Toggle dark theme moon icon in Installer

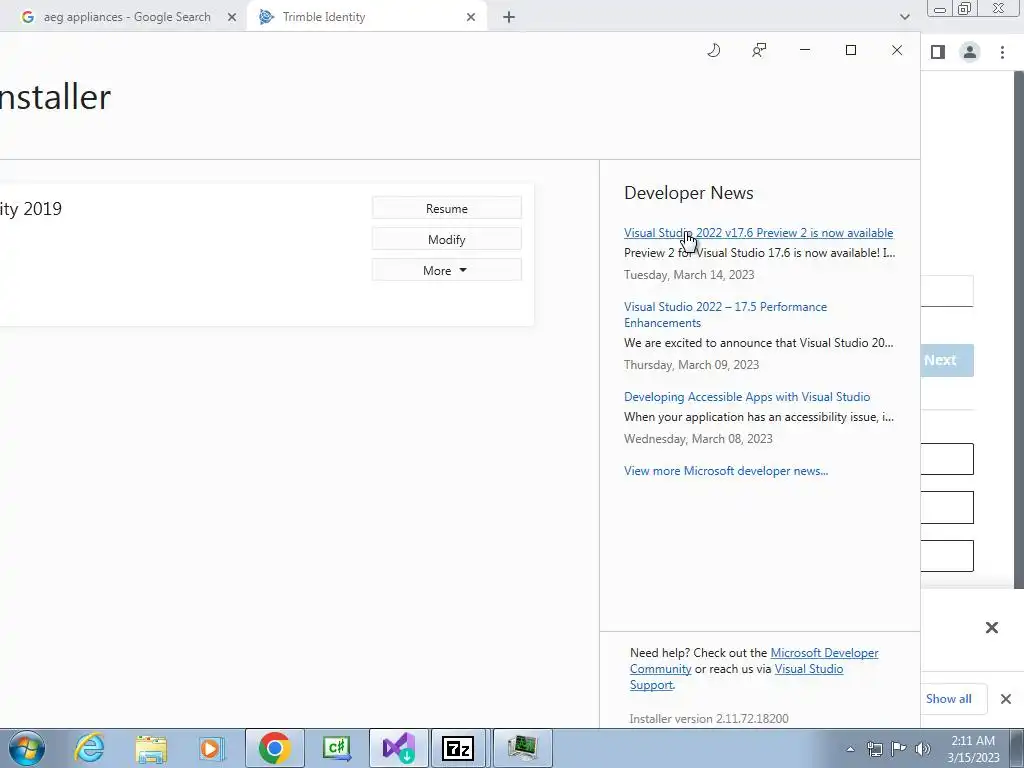[714, 50]
